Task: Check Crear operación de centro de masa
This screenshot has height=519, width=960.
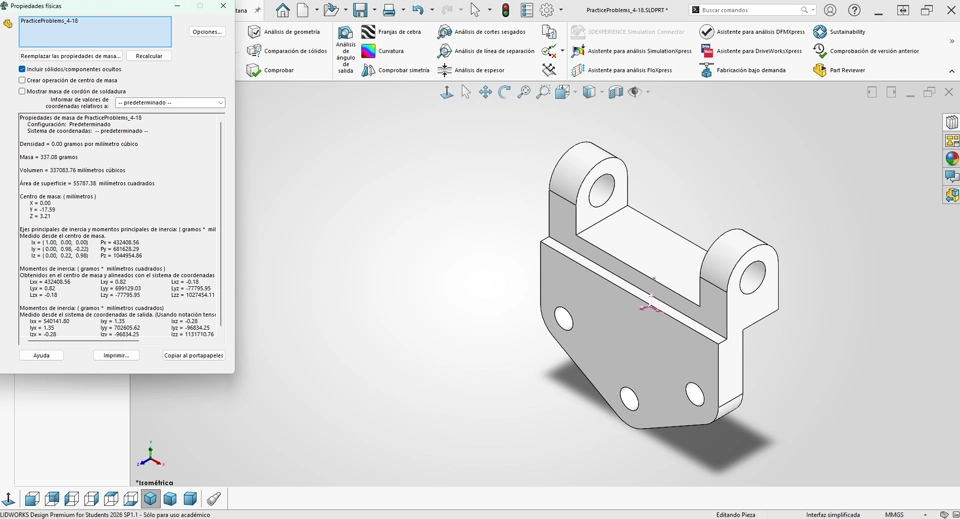Action: click(22, 80)
